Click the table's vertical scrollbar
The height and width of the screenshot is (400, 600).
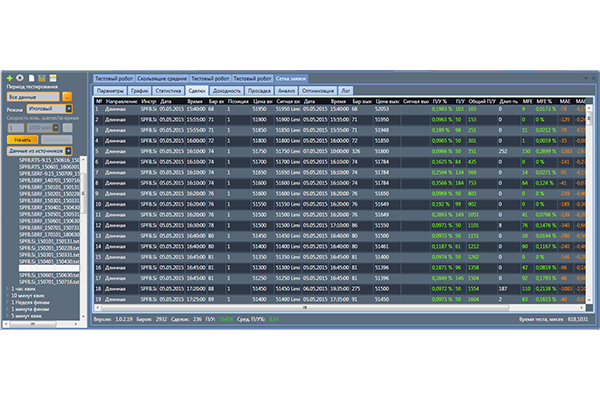point(590,200)
